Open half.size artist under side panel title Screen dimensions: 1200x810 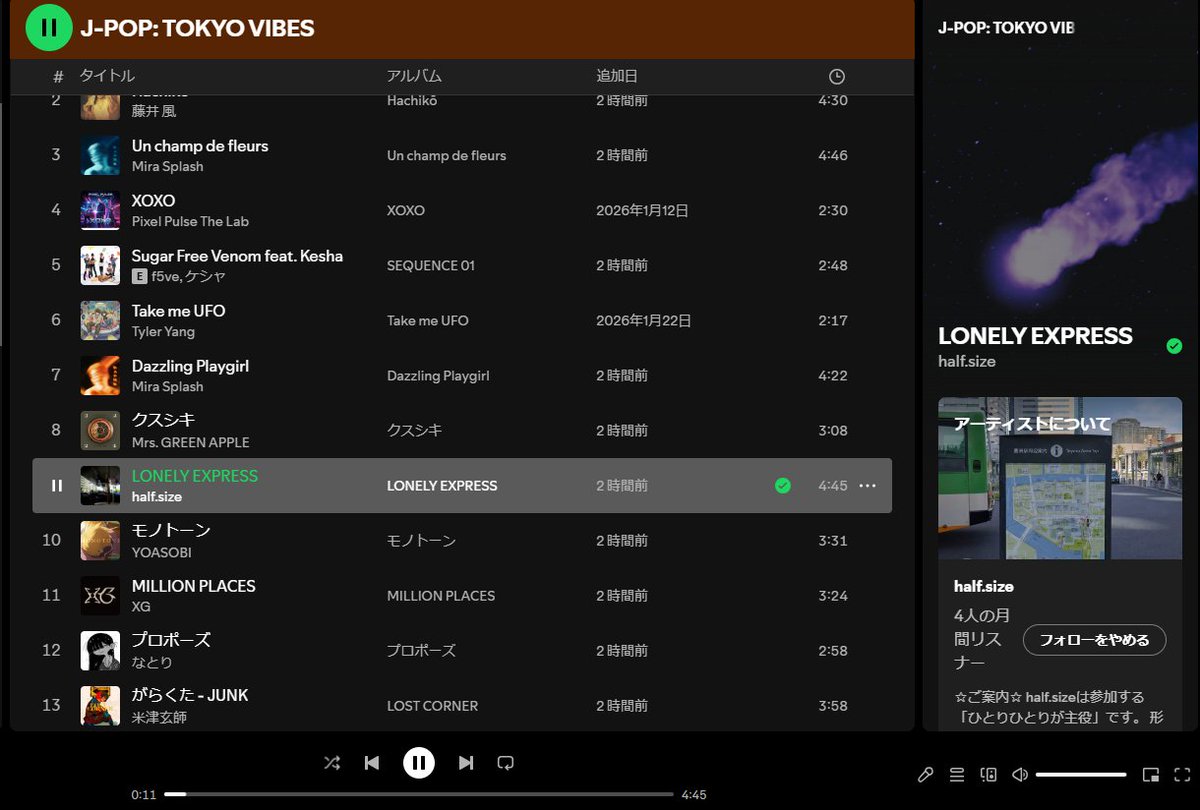(967, 362)
